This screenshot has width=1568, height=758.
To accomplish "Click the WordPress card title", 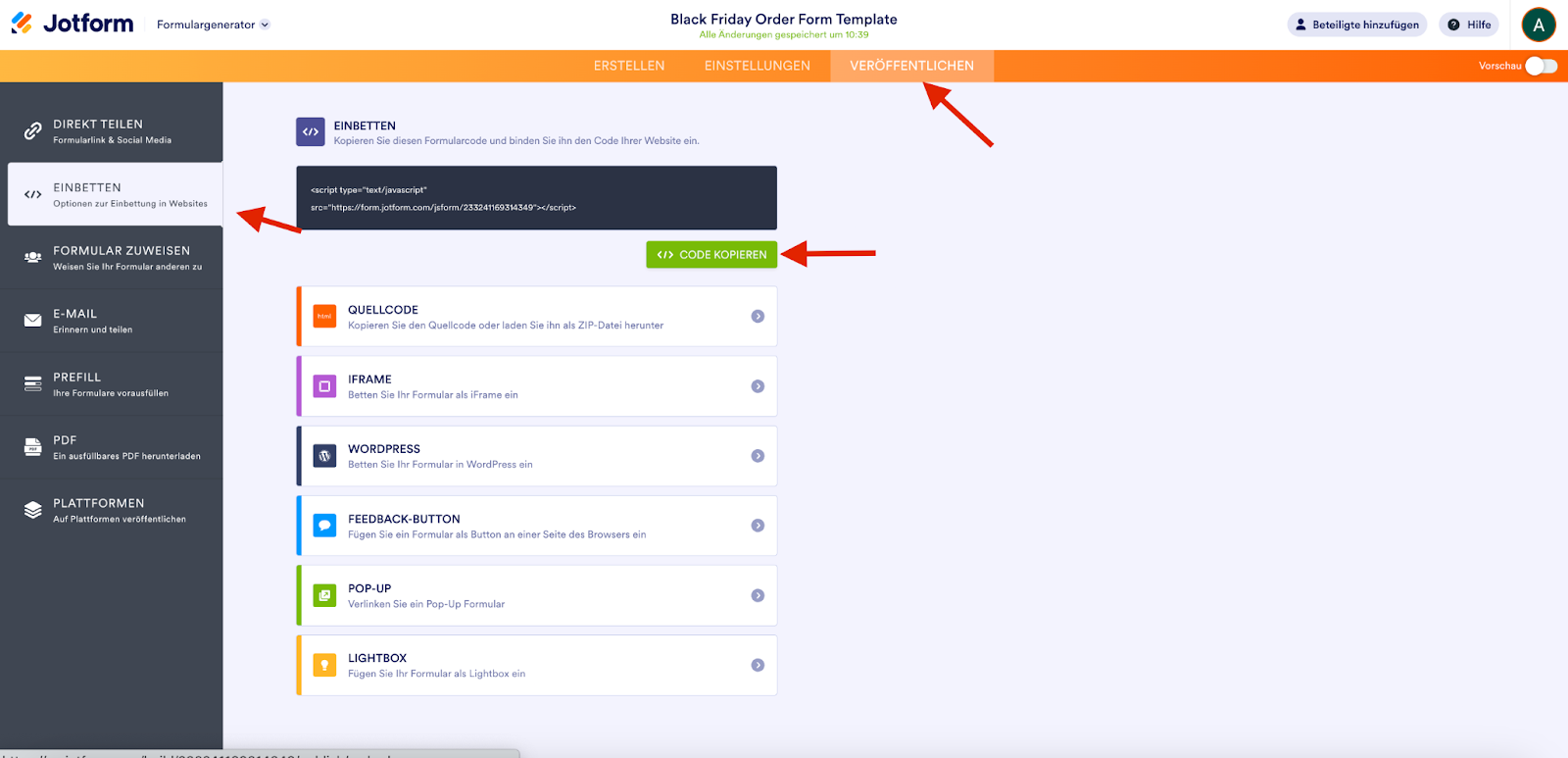I will coord(384,449).
